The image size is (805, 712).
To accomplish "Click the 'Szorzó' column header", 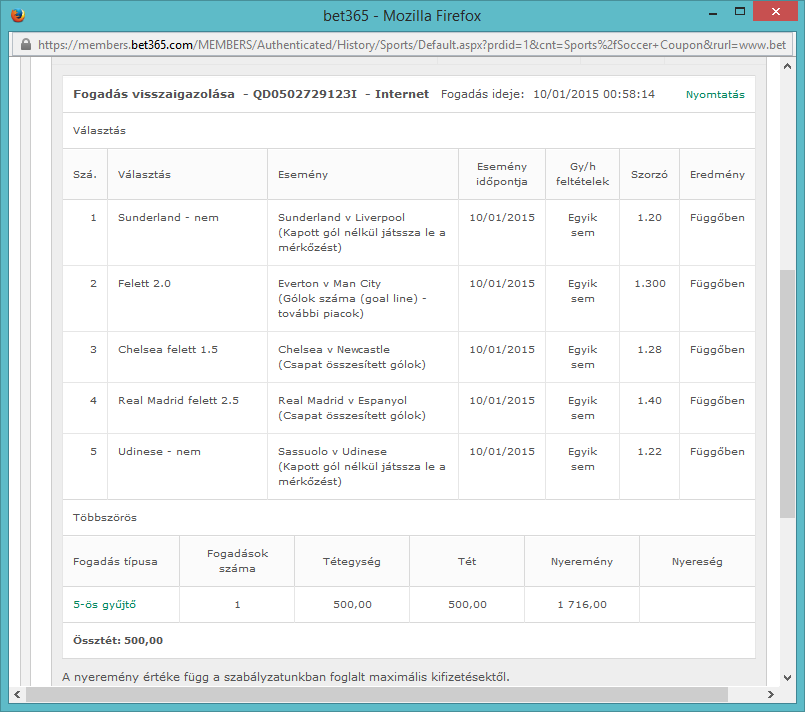I will [x=649, y=175].
